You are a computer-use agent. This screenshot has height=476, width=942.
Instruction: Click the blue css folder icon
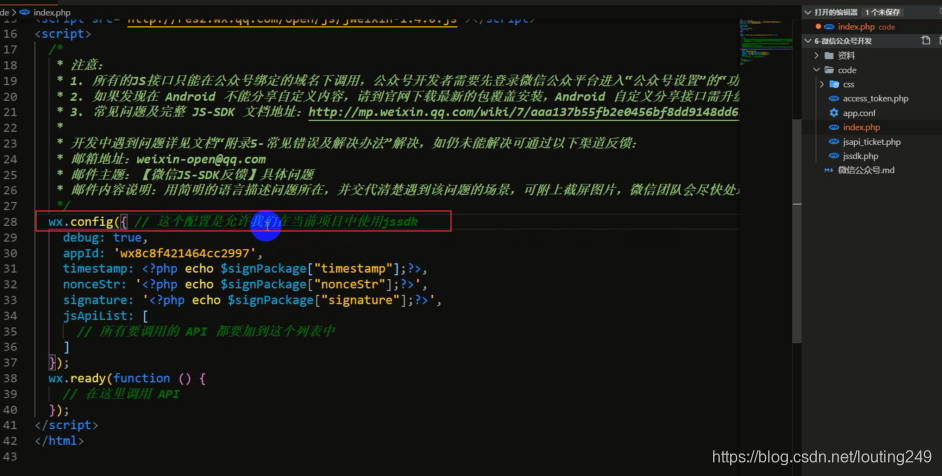[834, 84]
